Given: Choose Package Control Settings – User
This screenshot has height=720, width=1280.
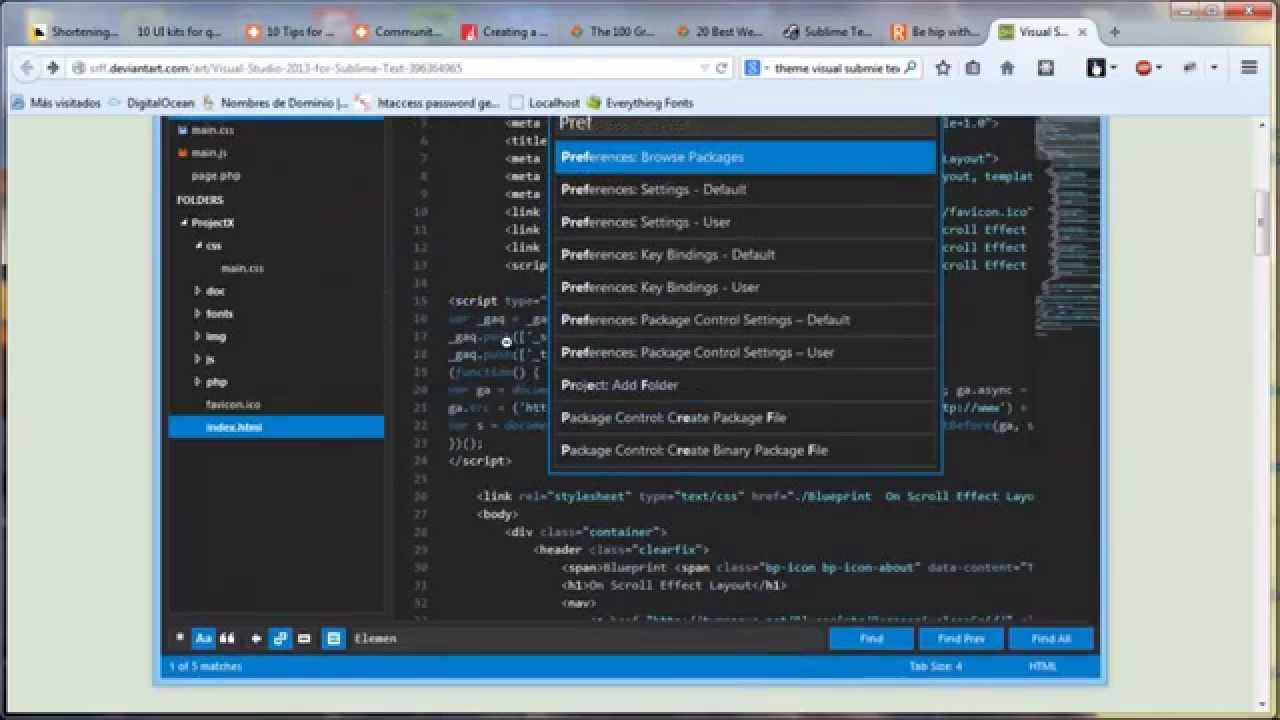Looking at the screenshot, I should (745, 352).
